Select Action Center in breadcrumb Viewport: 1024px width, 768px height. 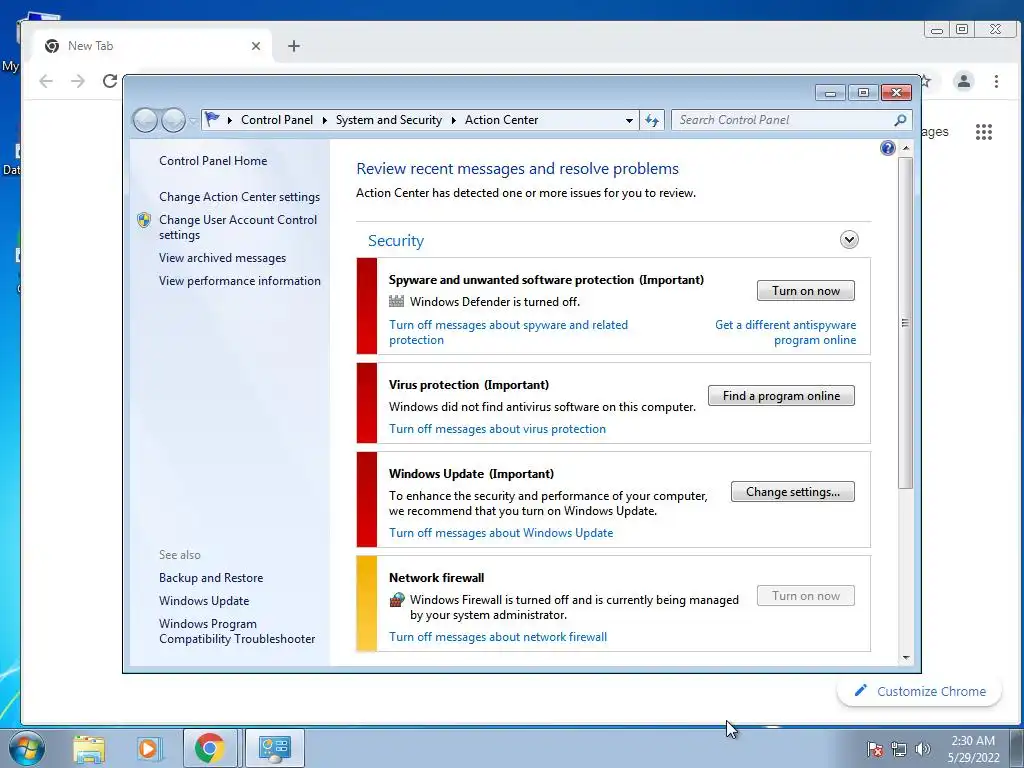(502, 120)
